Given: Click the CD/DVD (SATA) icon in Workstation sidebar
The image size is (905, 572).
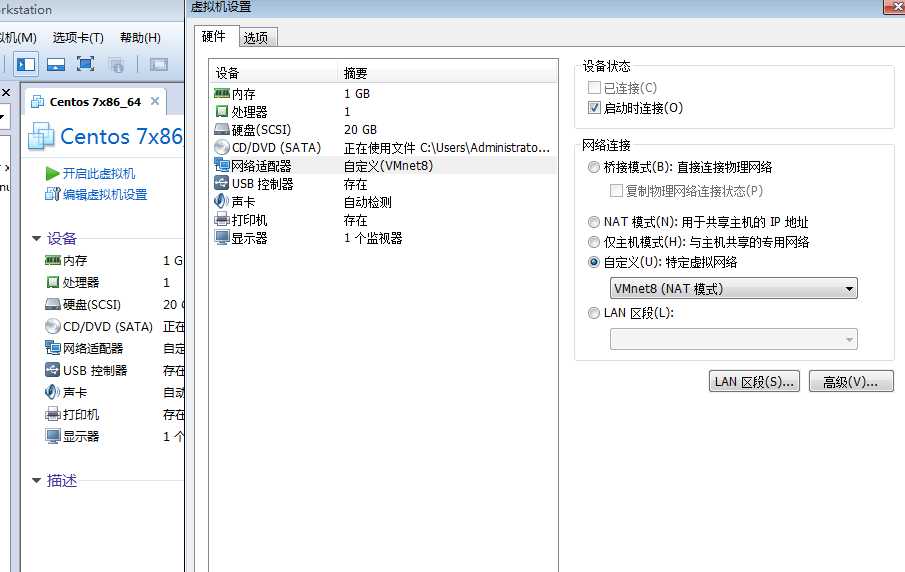Looking at the screenshot, I should [x=53, y=326].
